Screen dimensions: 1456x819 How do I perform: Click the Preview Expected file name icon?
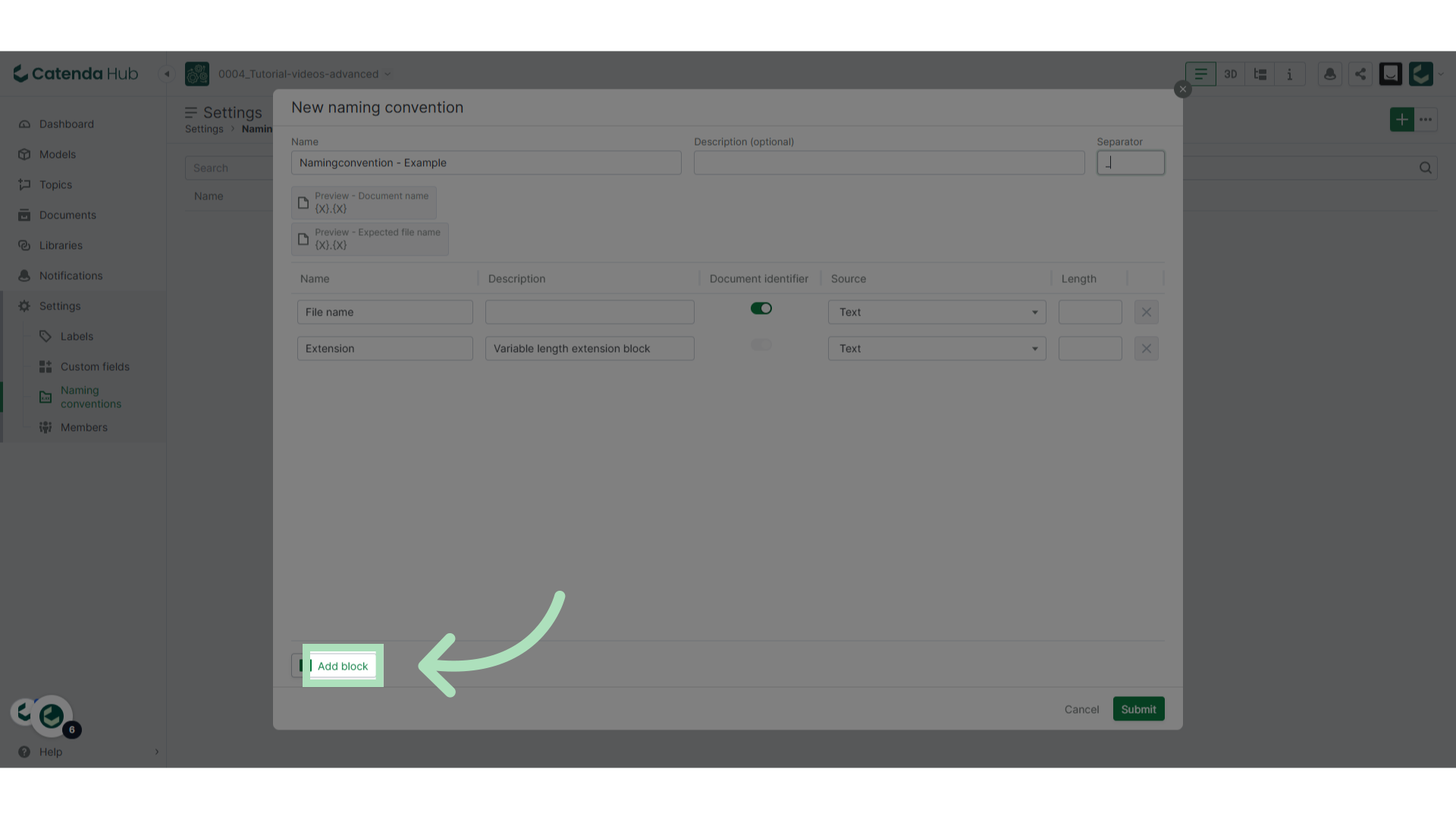(x=303, y=239)
